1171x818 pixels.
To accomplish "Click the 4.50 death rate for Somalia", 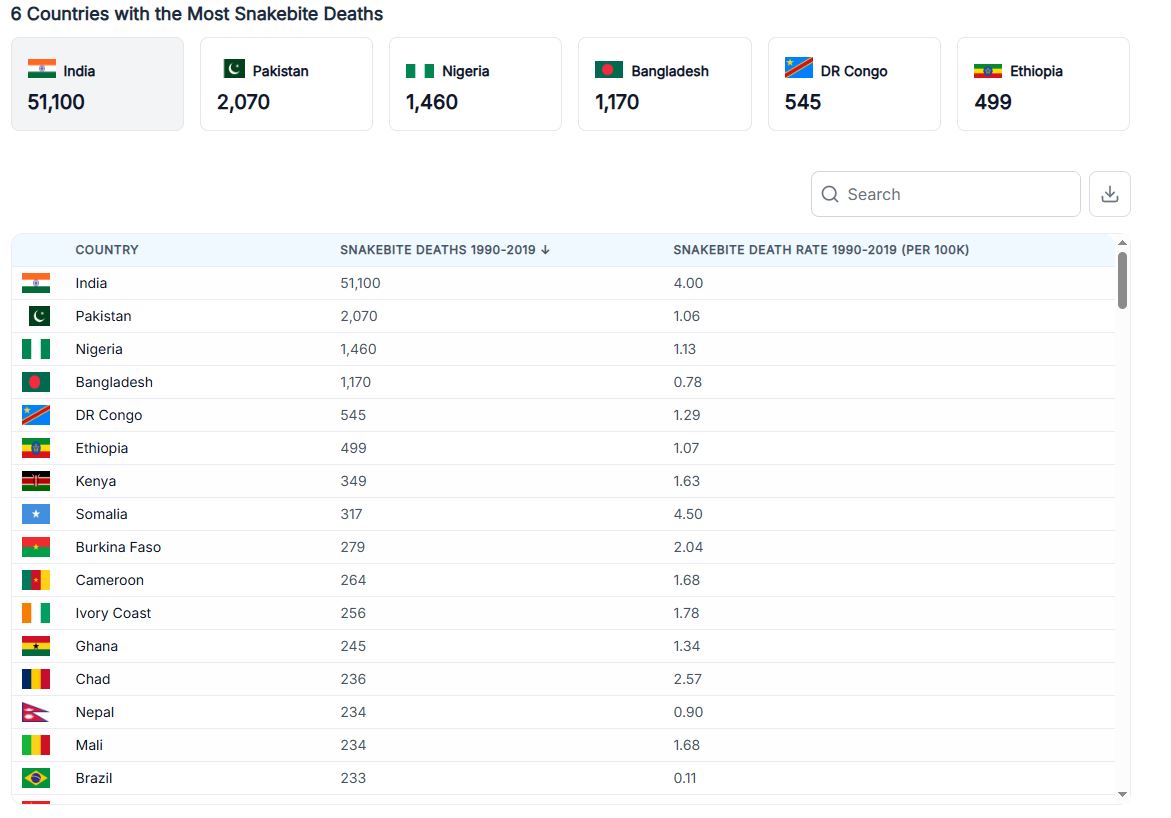I will pos(688,514).
